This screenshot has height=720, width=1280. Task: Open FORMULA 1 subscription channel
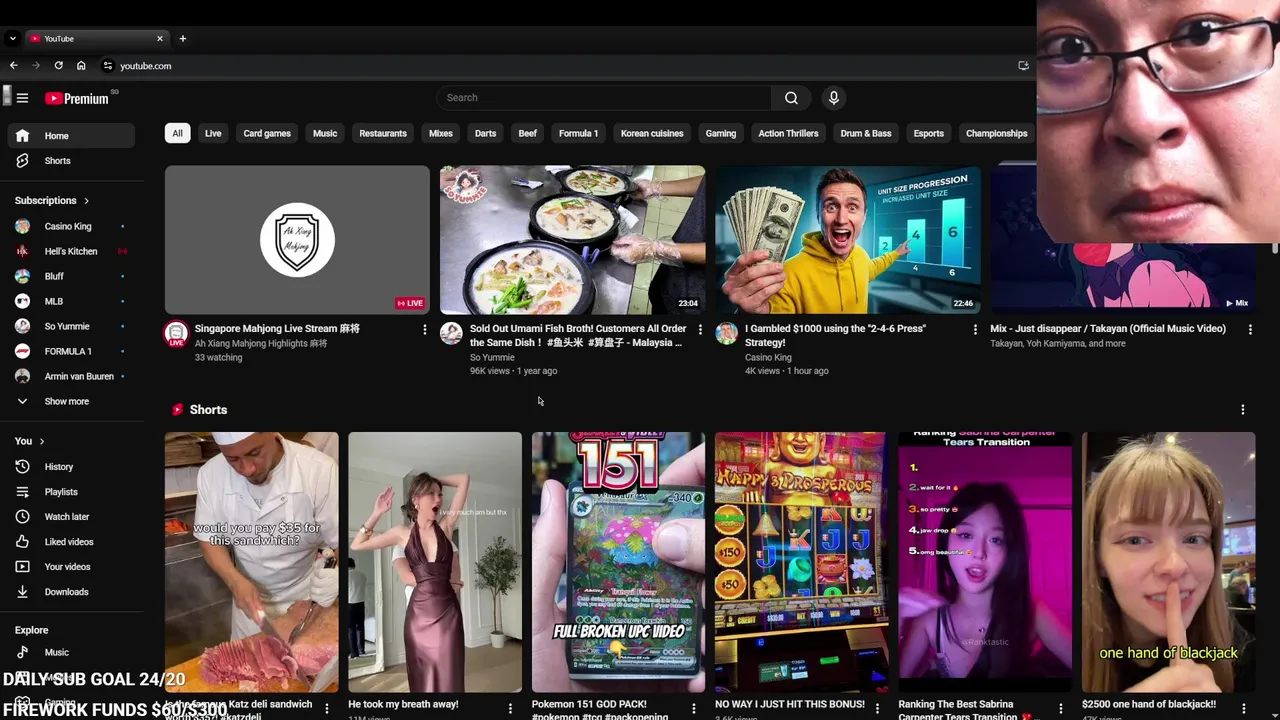(71, 351)
